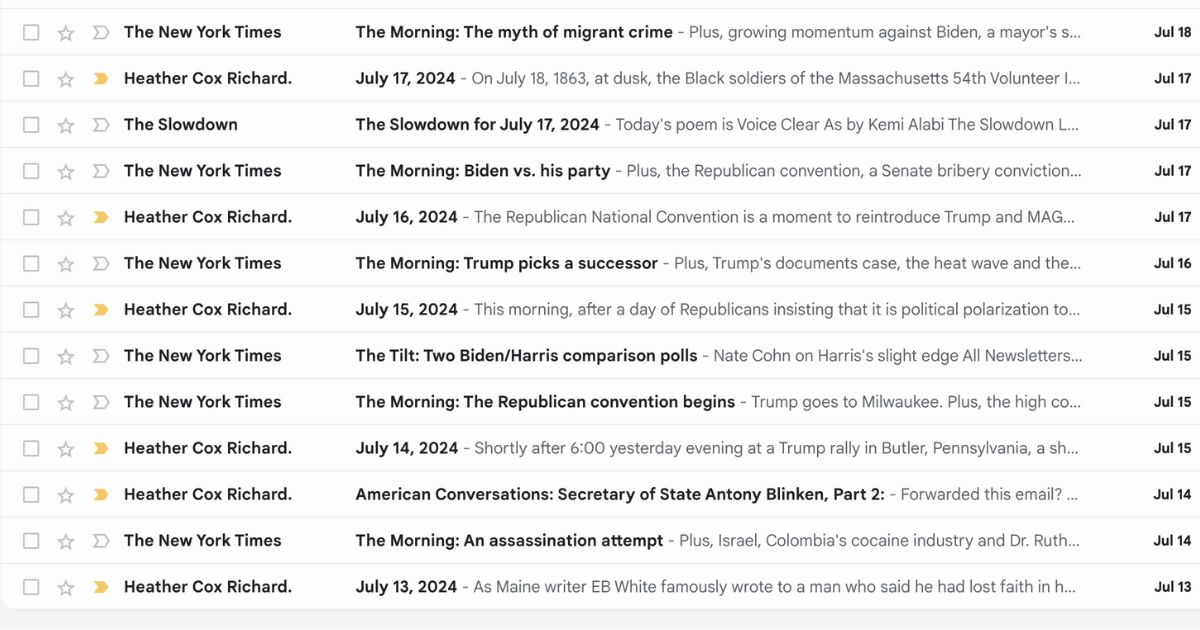Star the "Trump picks a successor" email
The image size is (1200, 630).
point(66,264)
